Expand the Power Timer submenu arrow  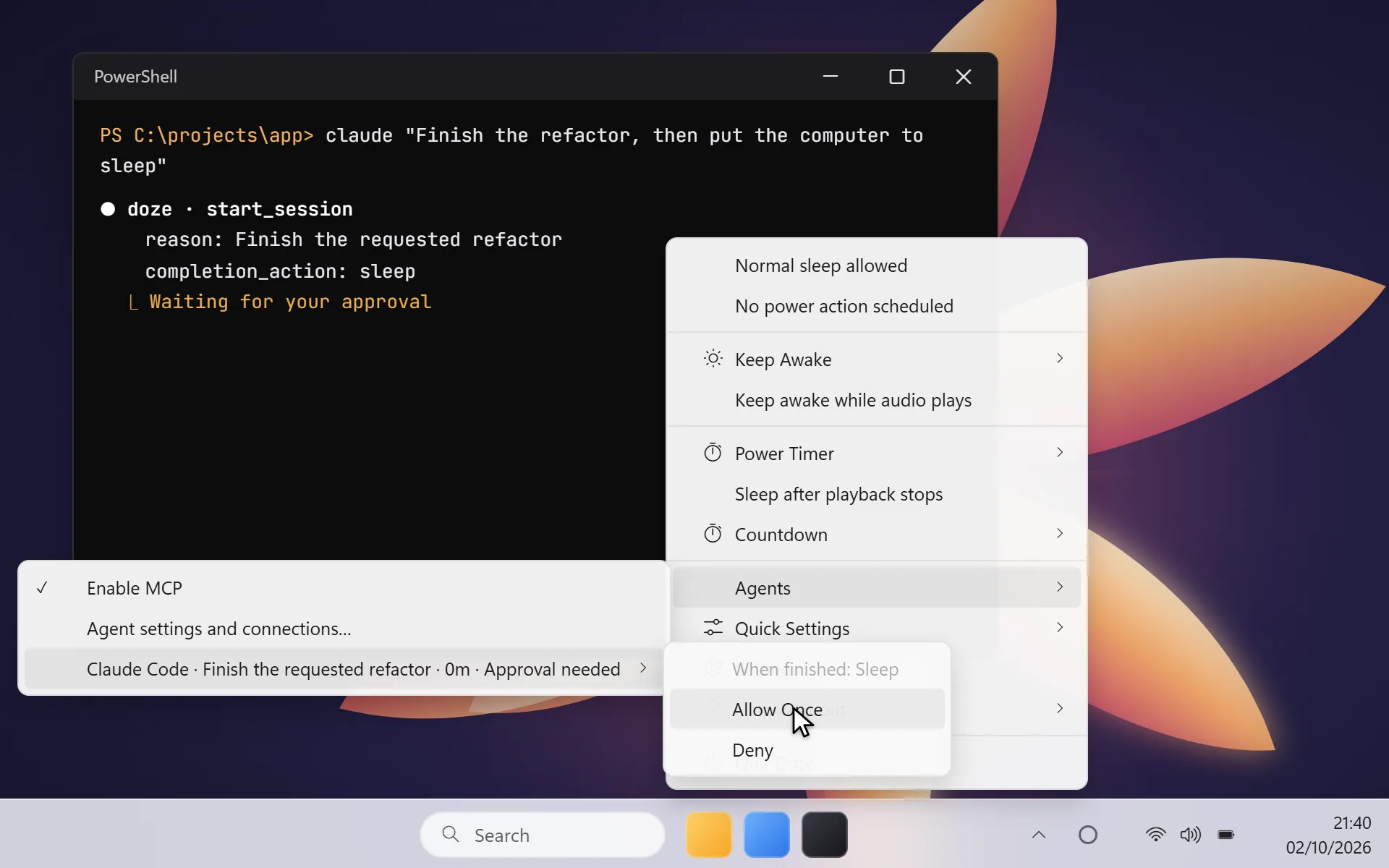pyautogui.click(x=1059, y=452)
